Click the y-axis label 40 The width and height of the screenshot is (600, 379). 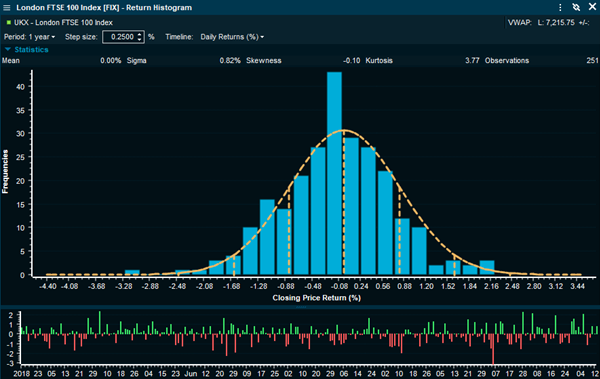point(21,87)
